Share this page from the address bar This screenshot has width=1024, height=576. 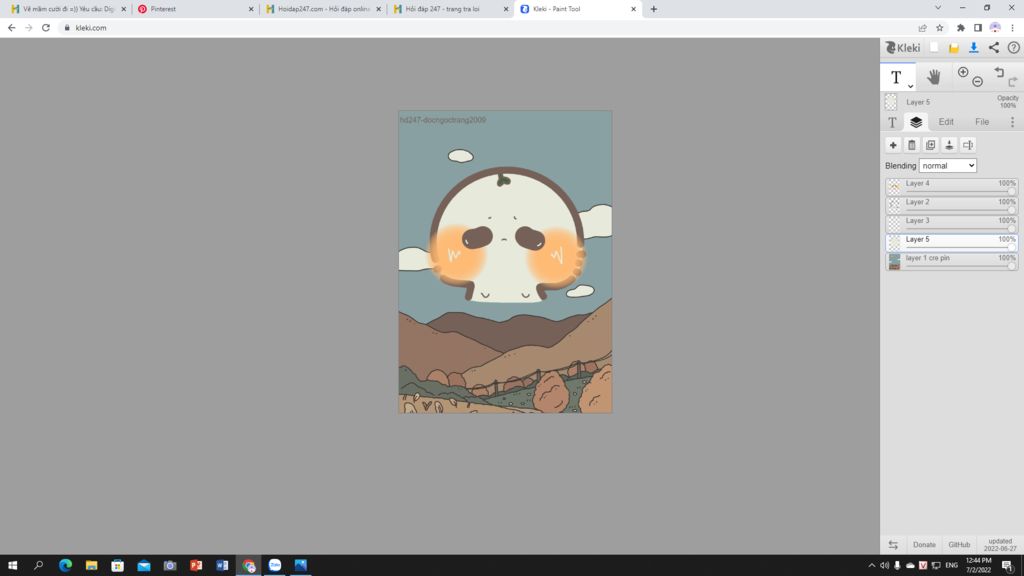pyautogui.click(x=922, y=27)
